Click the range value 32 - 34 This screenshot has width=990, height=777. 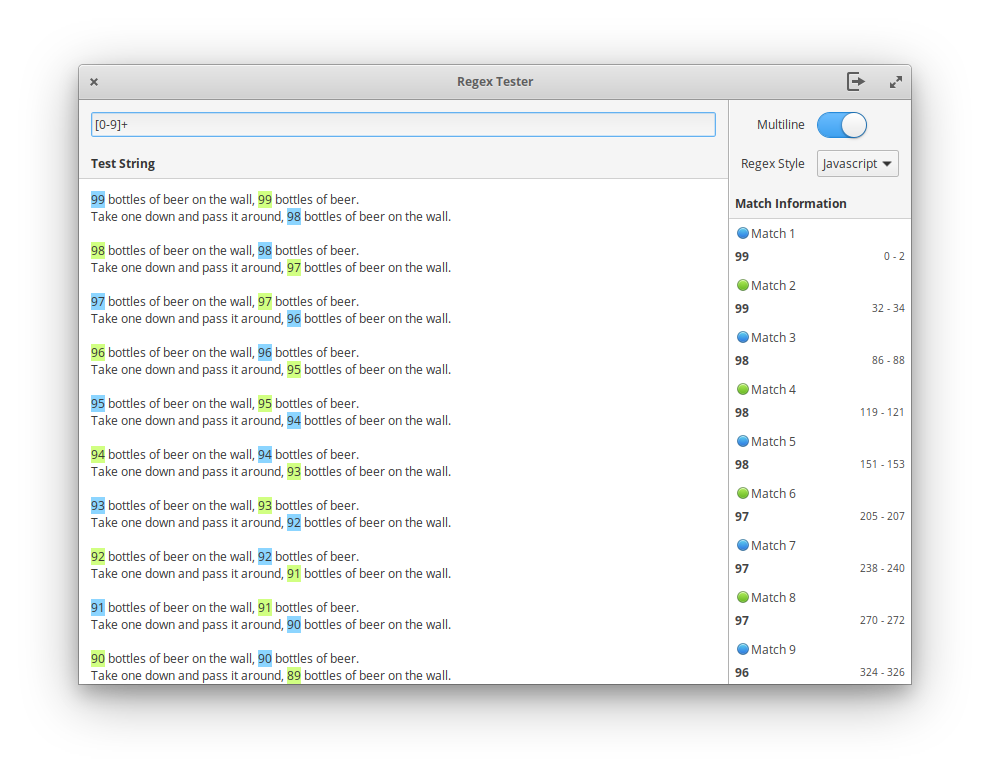click(888, 308)
